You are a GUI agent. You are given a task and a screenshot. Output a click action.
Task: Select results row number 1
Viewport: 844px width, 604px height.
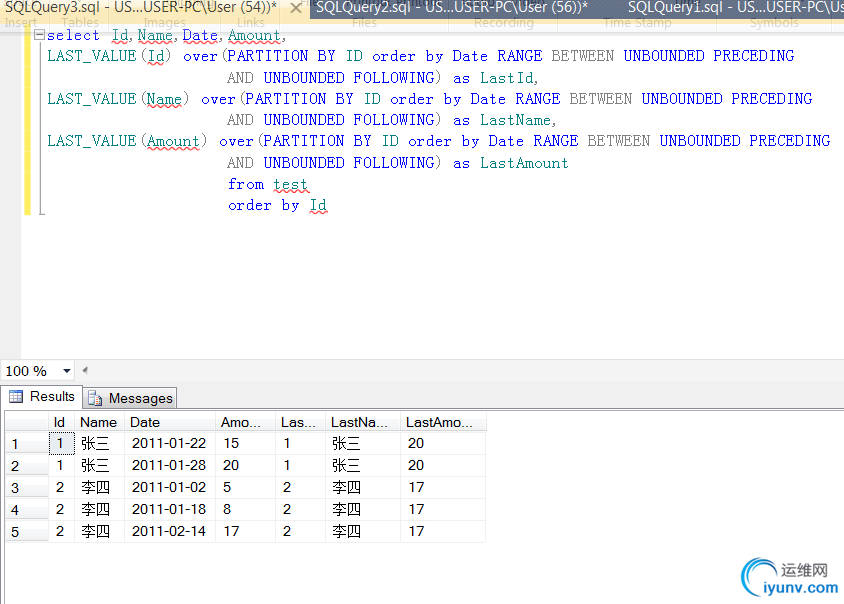[x=27, y=444]
